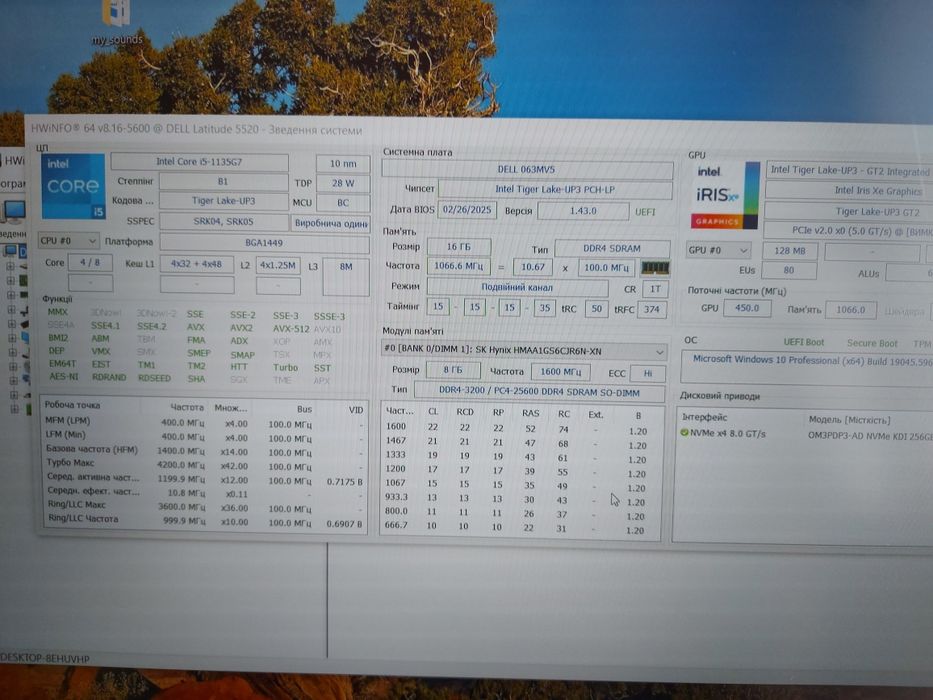Expand the SK Hynix memory module dropdown

click(524, 351)
